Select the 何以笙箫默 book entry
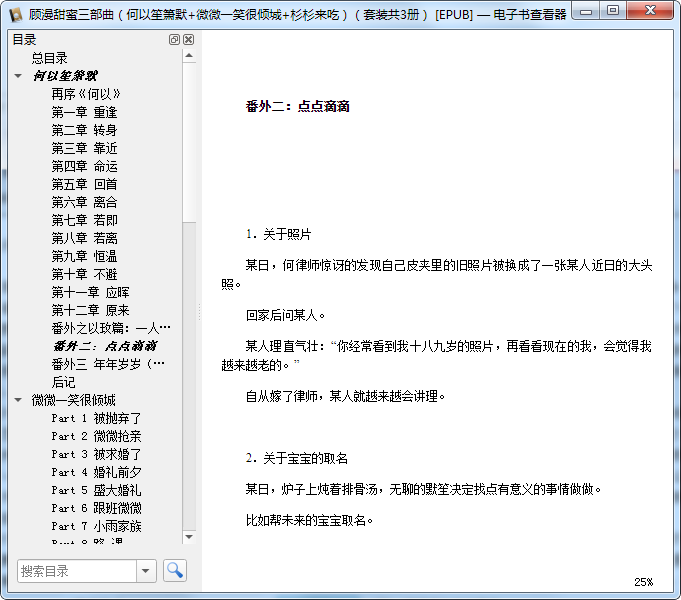The image size is (681, 600). tap(66, 76)
